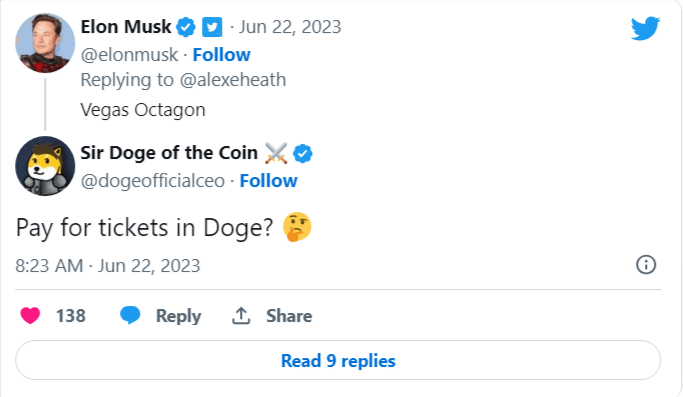Open the Read 9 replies button

[338, 360]
